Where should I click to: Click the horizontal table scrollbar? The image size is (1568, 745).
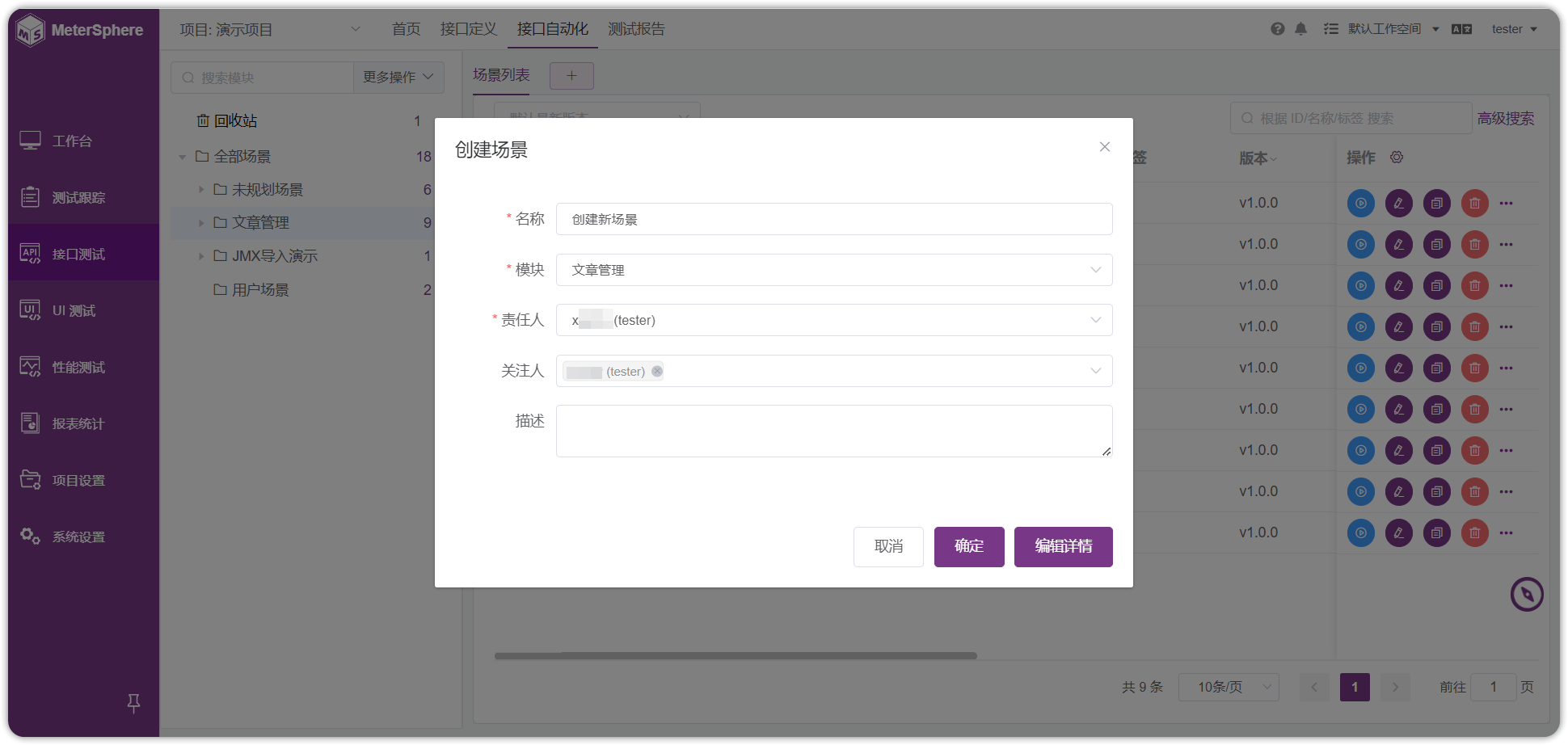click(736, 656)
